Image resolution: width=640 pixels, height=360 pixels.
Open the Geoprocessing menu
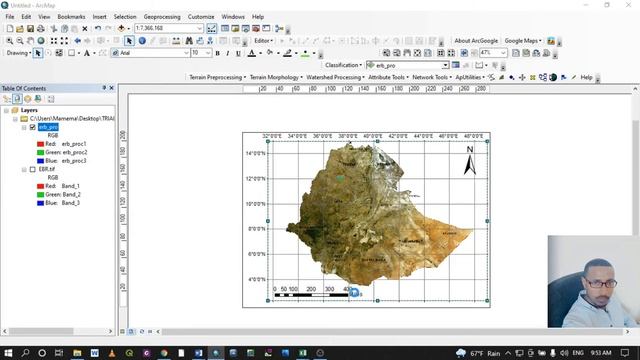(162, 17)
